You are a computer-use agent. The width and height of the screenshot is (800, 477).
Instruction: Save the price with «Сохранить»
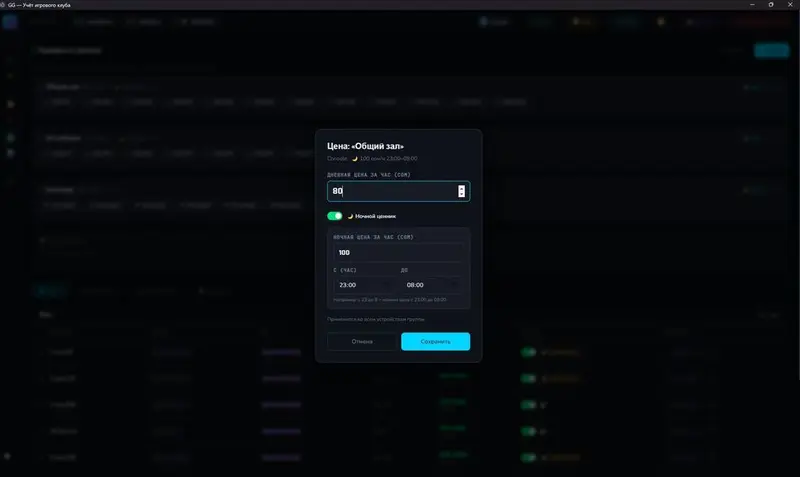click(435, 342)
